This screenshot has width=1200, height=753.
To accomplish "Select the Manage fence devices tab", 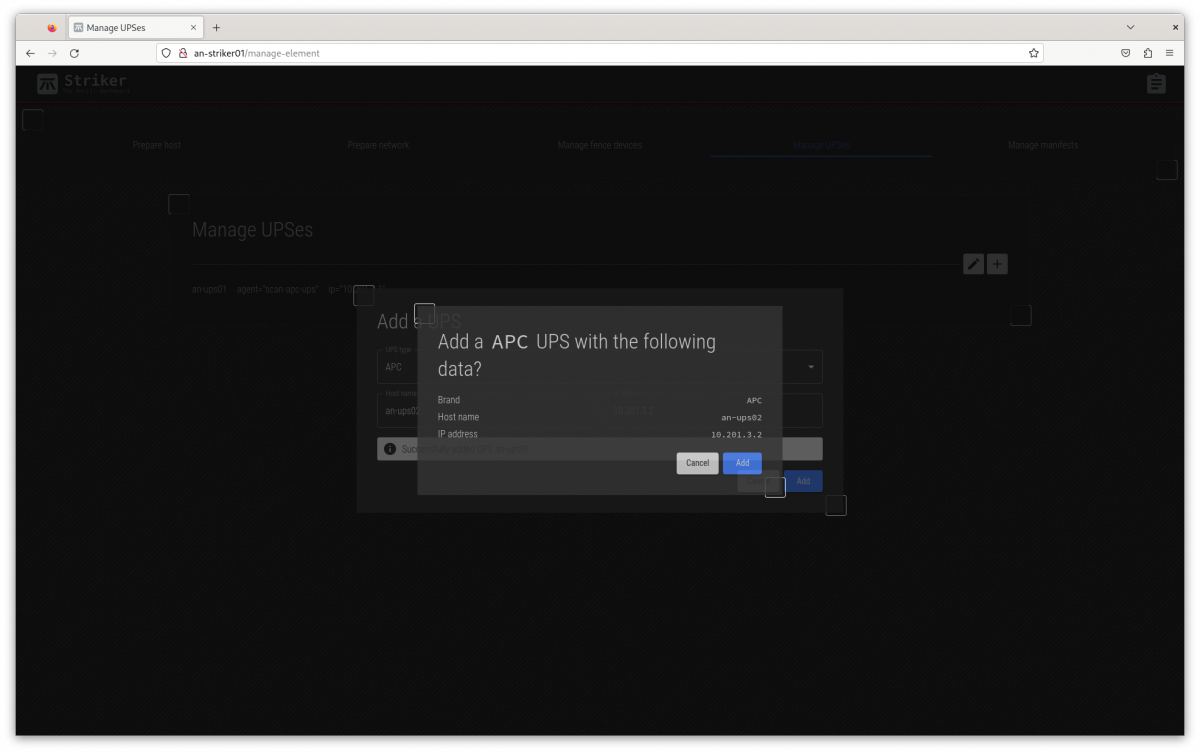I will [600, 145].
